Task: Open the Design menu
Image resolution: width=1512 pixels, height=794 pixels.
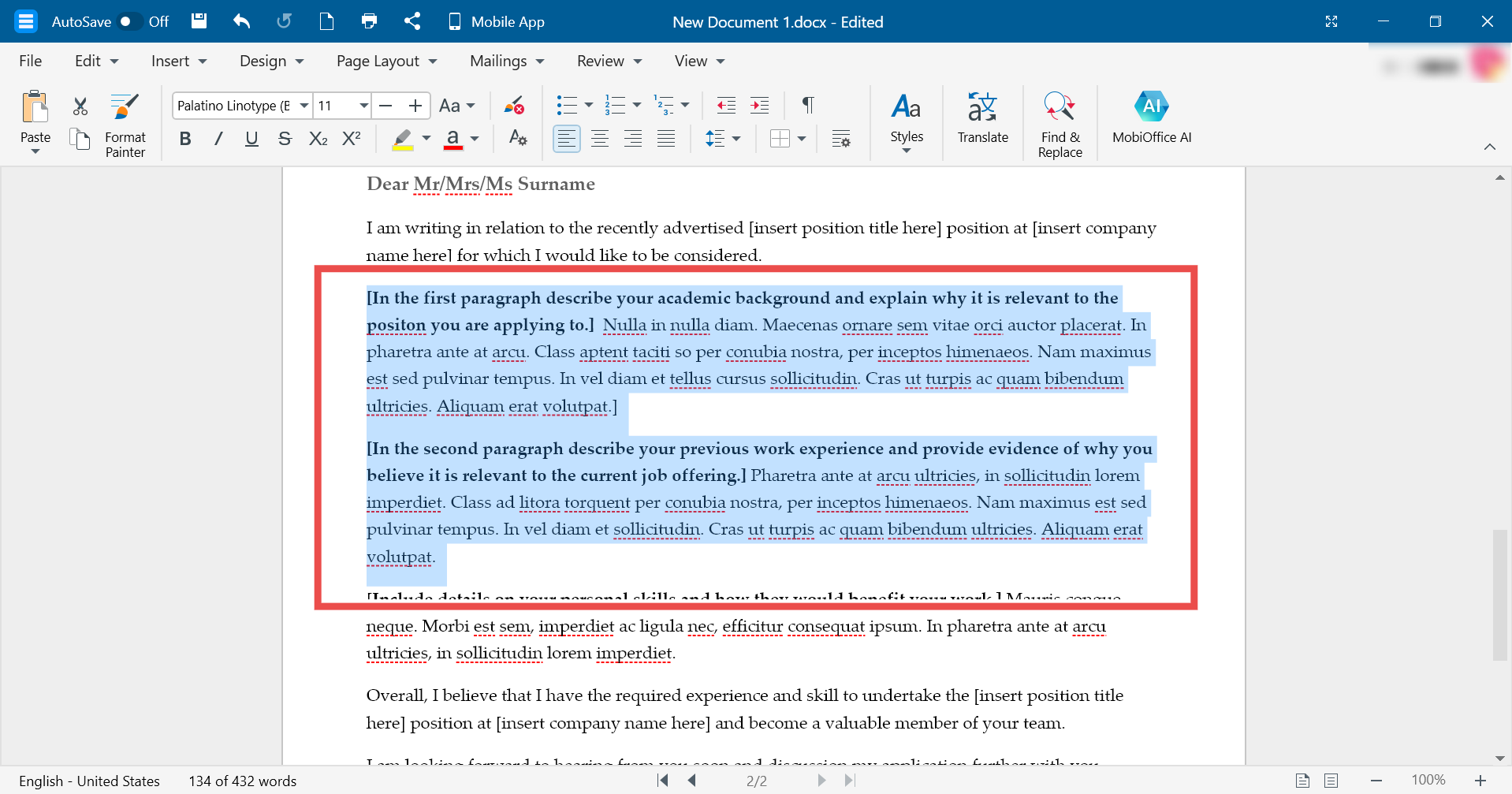Action: (271, 61)
